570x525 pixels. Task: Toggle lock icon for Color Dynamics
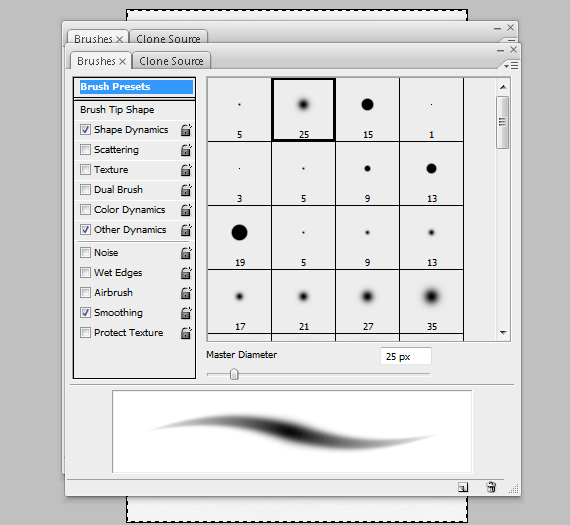tap(186, 210)
